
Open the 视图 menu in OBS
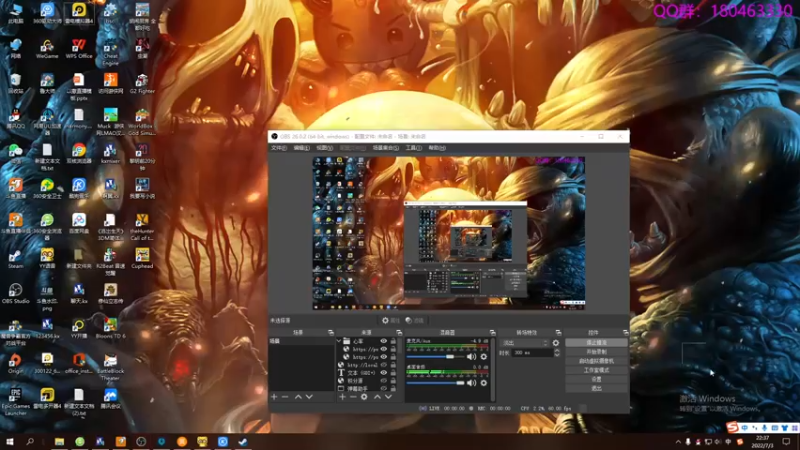[x=324, y=148]
